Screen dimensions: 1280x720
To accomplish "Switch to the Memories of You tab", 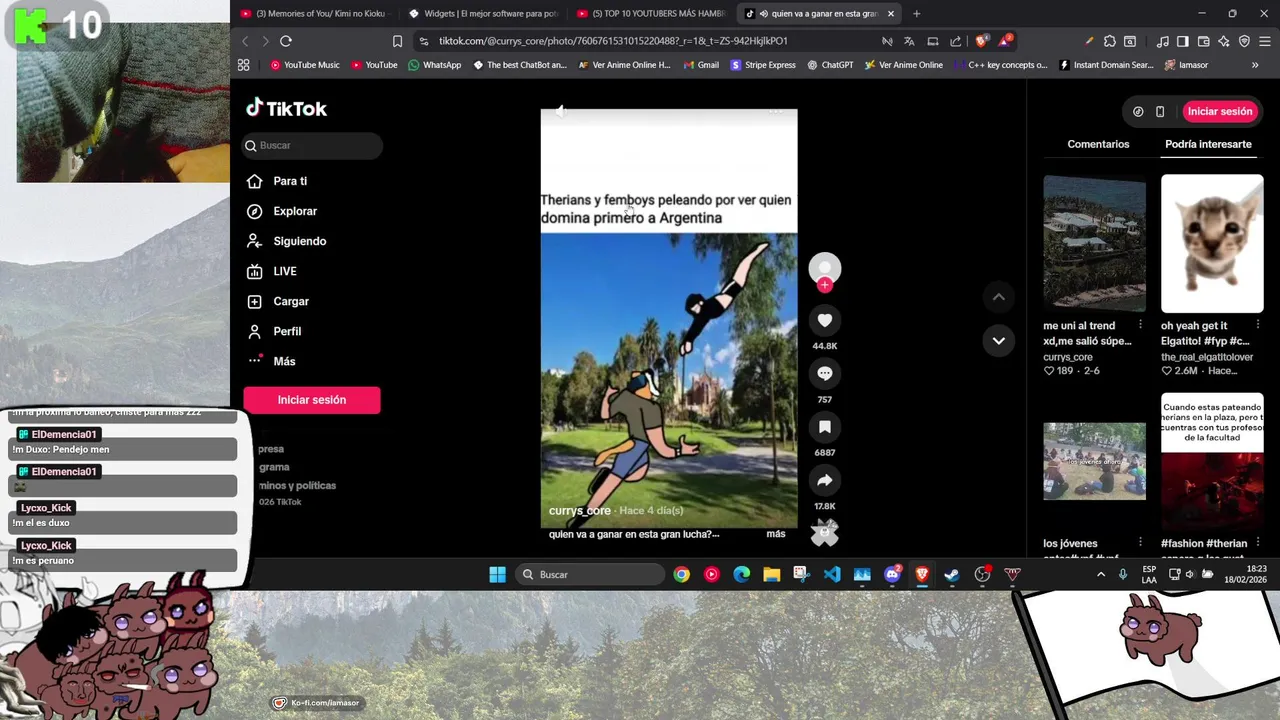I will [x=314, y=14].
